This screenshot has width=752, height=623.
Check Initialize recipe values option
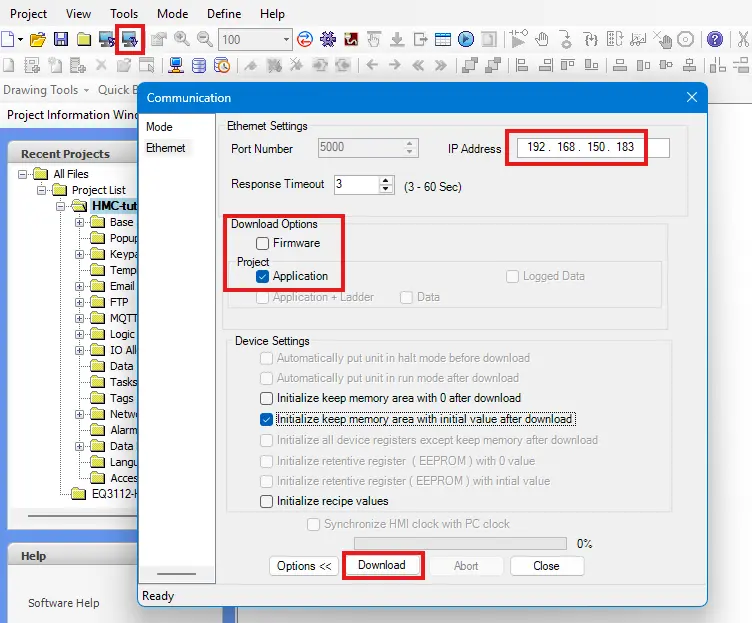point(266,501)
